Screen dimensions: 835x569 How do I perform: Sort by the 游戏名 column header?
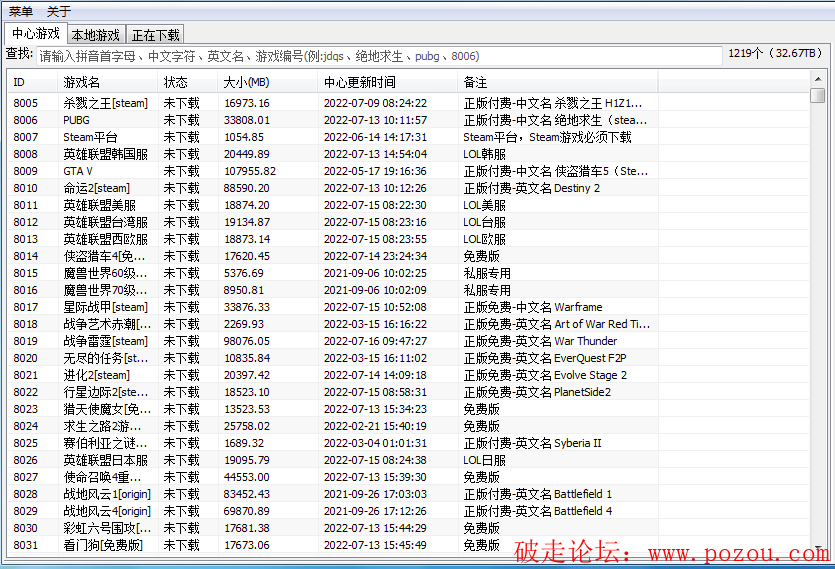click(x=107, y=83)
